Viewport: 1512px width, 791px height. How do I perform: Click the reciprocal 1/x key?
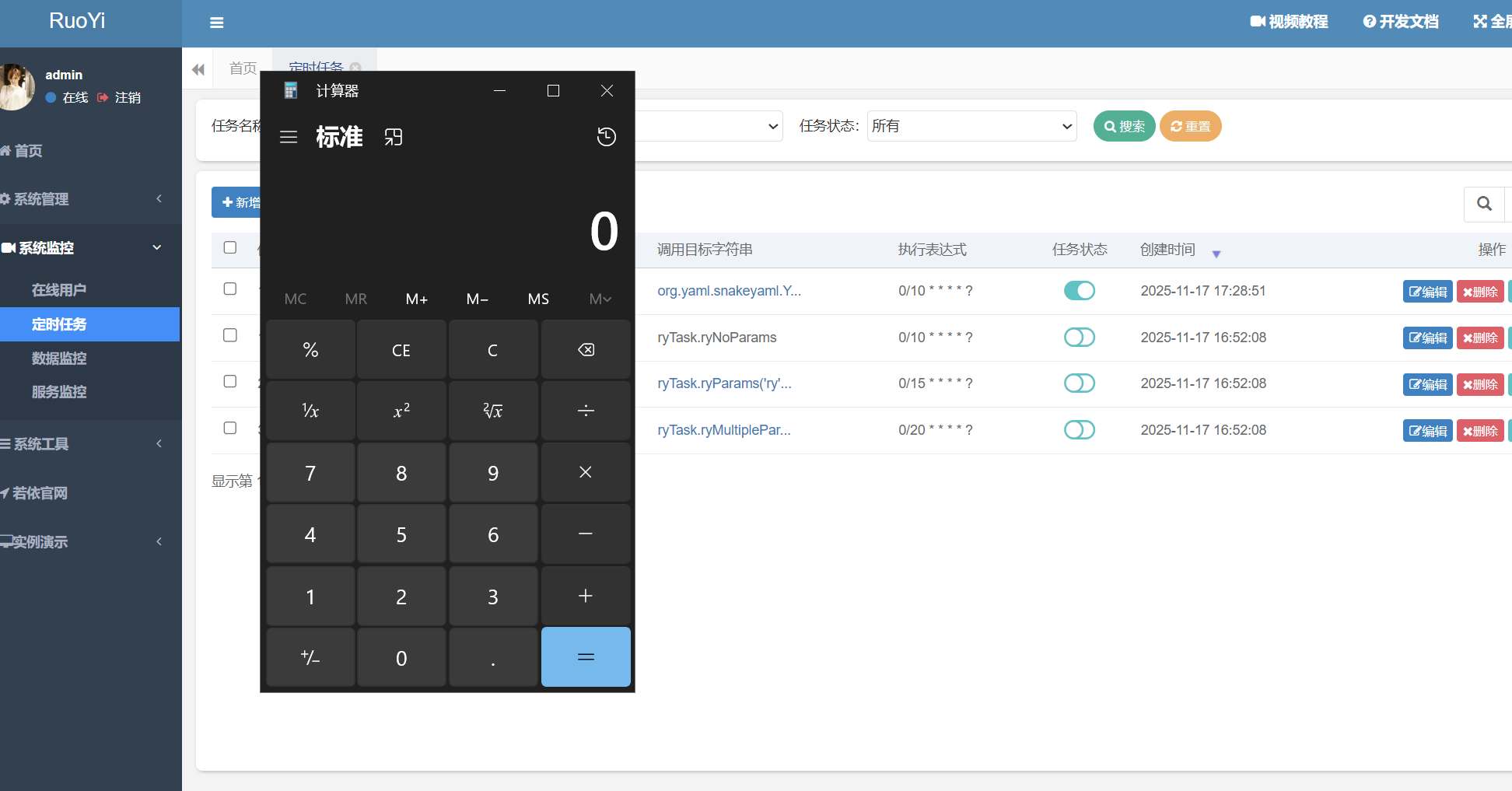[310, 411]
